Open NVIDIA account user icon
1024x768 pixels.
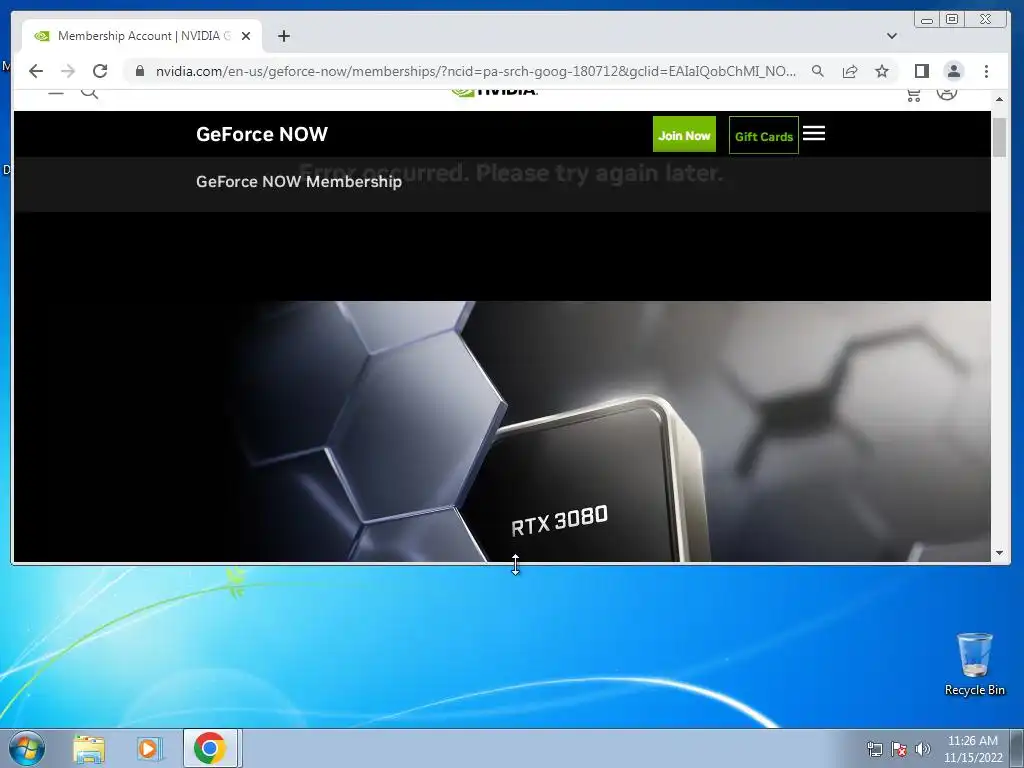pos(947,93)
